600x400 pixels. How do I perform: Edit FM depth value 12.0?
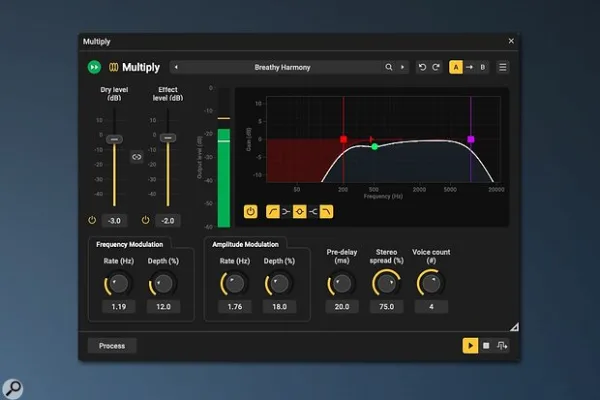tap(163, 307)
